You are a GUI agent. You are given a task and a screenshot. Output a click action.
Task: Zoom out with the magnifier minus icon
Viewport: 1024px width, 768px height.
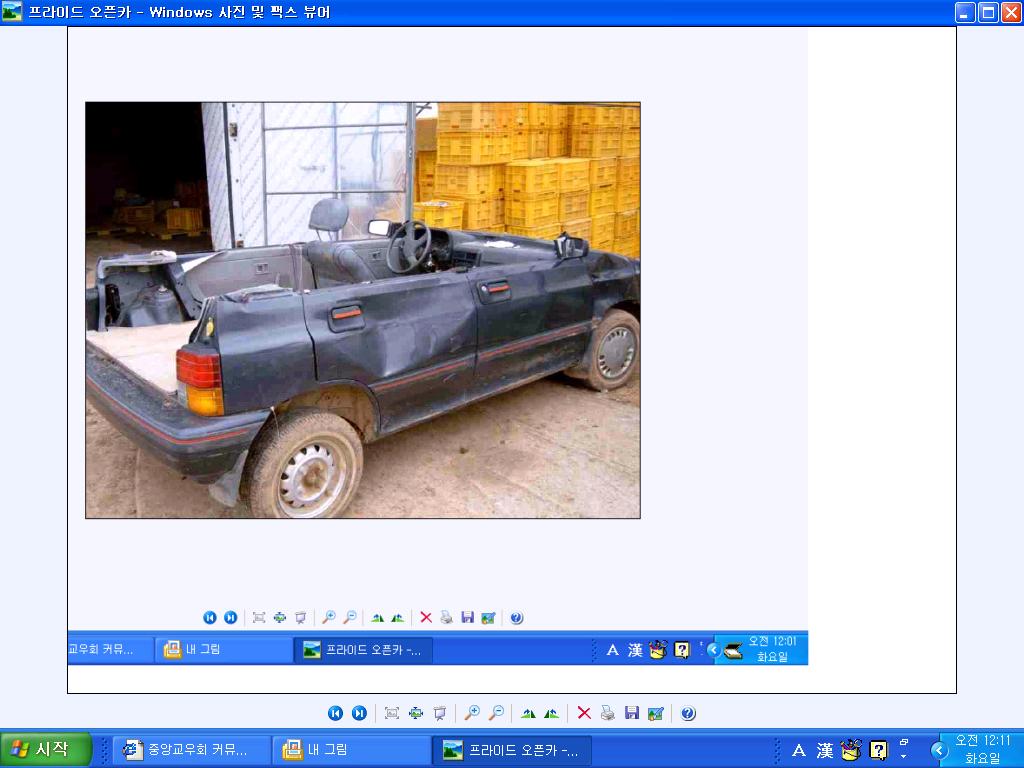point(495,713)
